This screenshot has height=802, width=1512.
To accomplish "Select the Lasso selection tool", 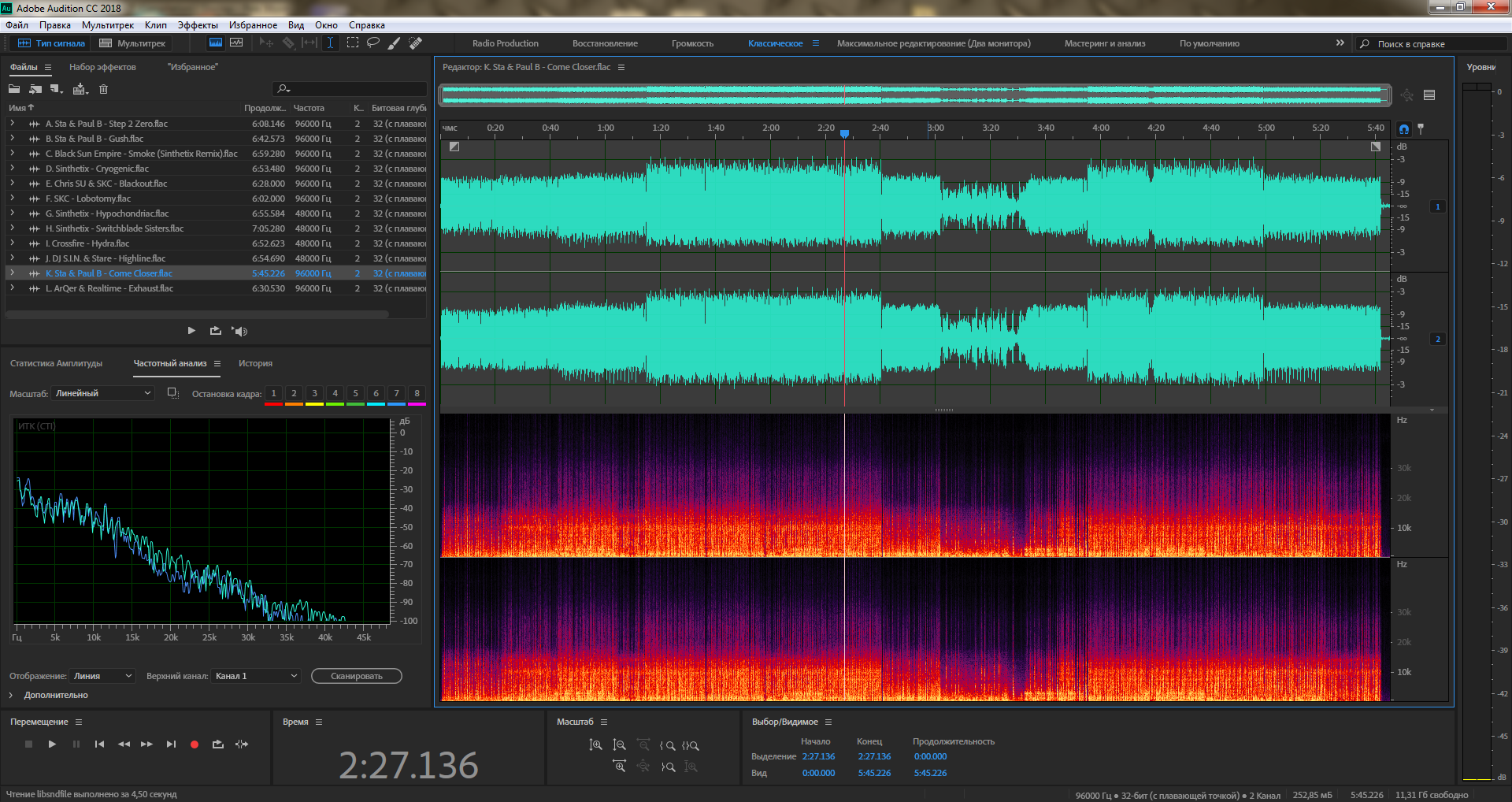I will point(373,43).
